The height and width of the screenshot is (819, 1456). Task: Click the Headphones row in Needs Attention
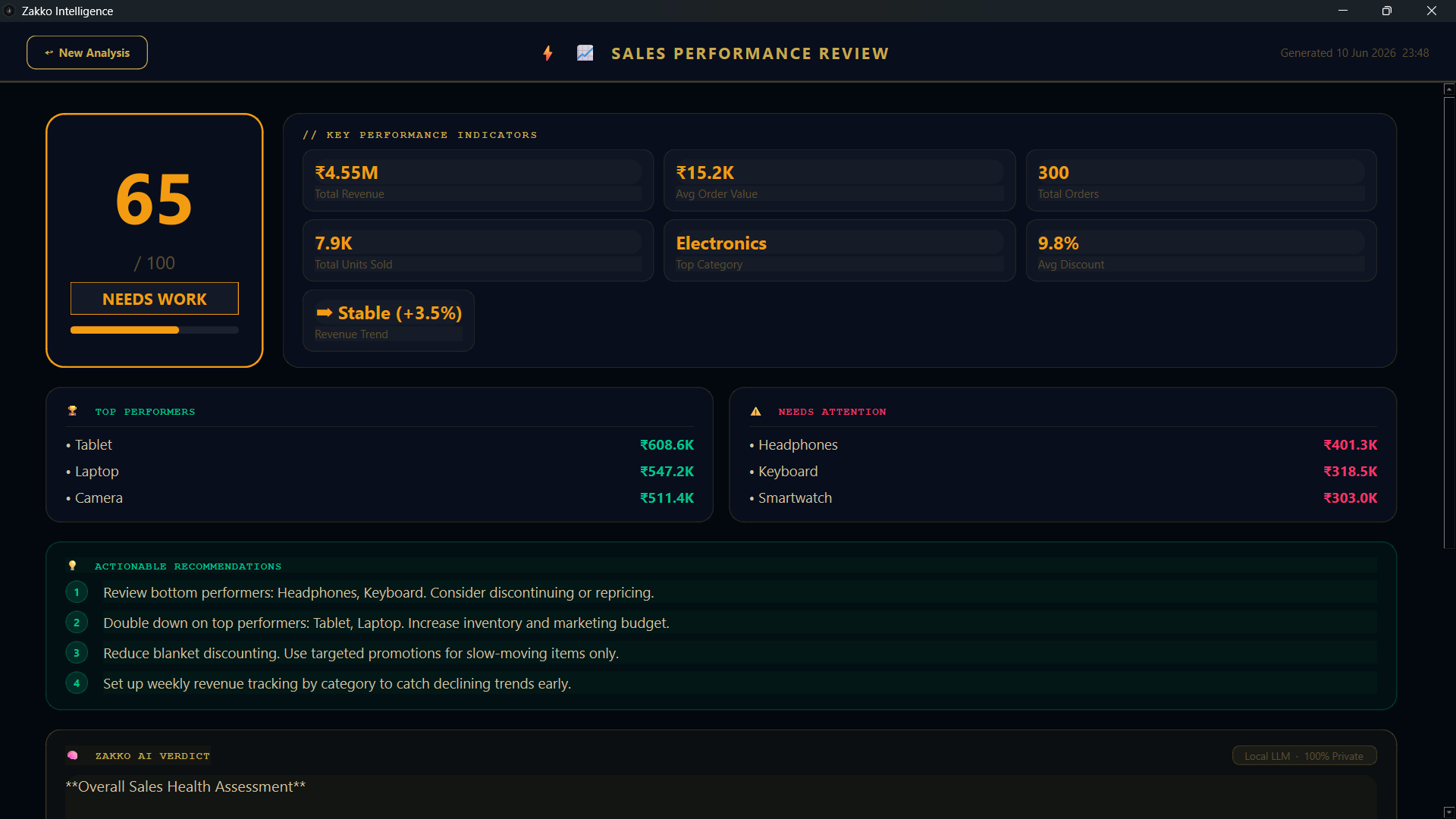click(1063, 445)
